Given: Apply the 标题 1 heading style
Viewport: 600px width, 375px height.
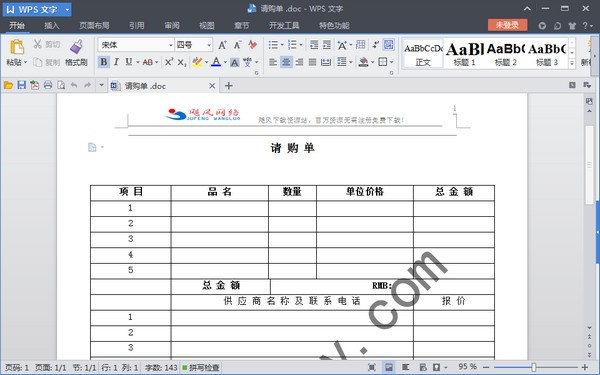Looking at the screenshot, I should [x=465, y=54].
